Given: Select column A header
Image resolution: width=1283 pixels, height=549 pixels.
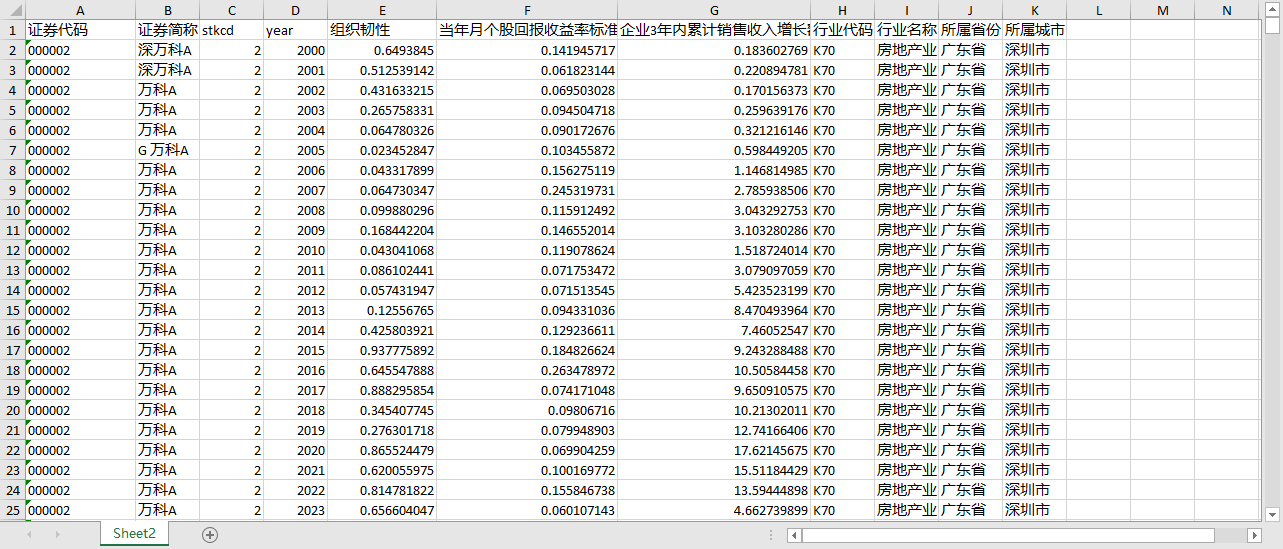Looking at the screenshot, I should tap(80, 10).
